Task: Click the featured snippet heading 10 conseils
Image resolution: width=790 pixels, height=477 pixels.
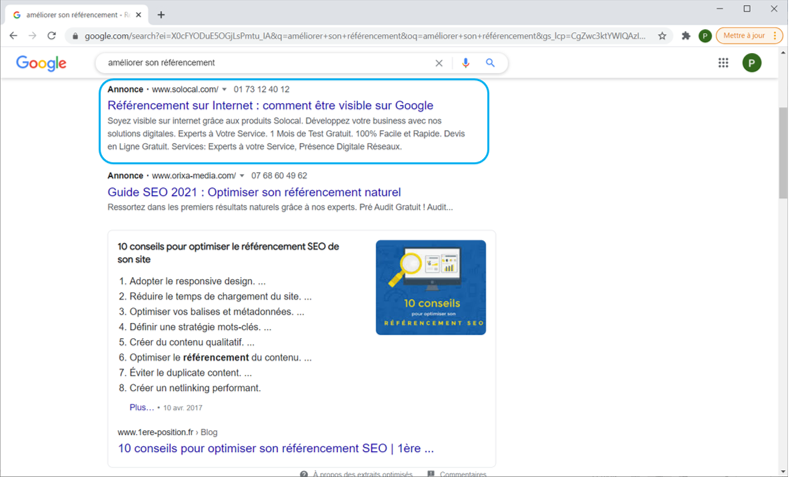Action: 228,253
